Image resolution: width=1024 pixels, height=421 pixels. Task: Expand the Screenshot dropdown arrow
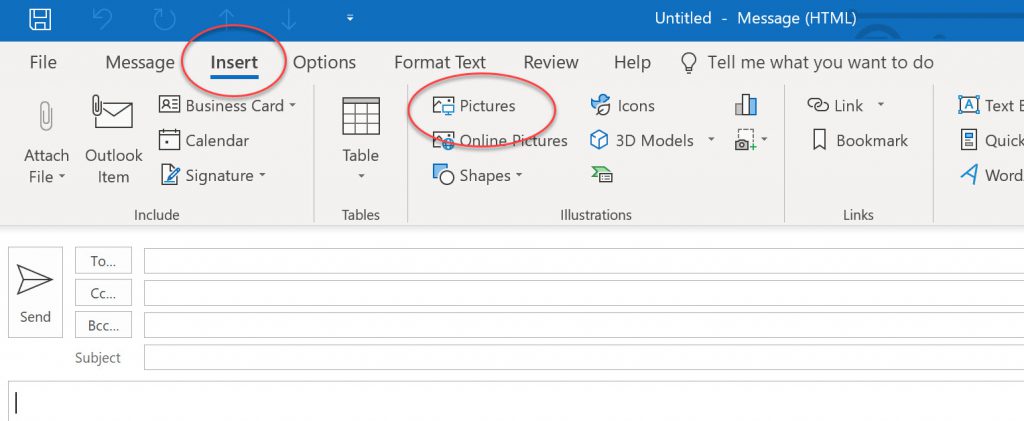[764, 139]
